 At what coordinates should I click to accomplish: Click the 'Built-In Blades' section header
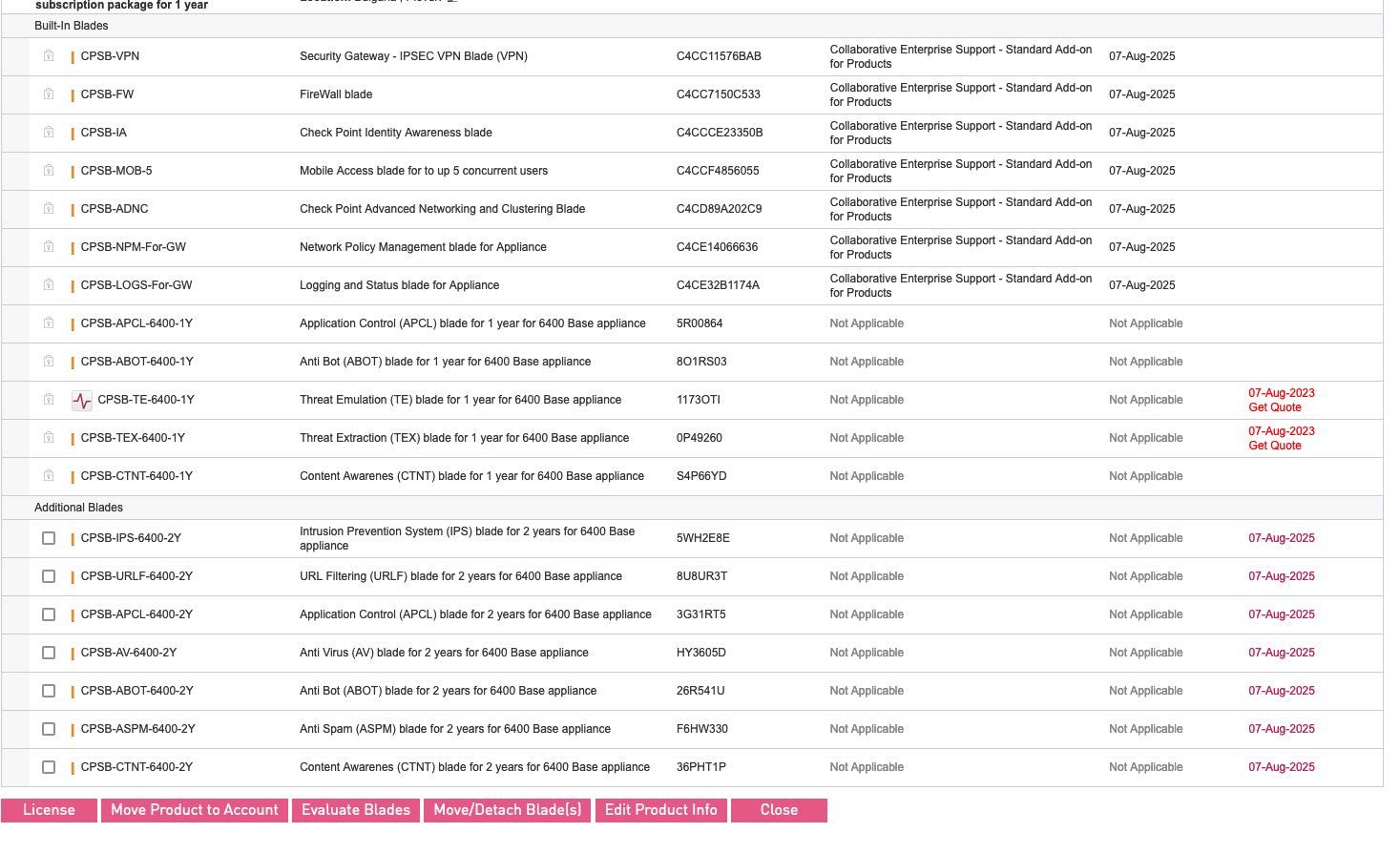[72, 26]
